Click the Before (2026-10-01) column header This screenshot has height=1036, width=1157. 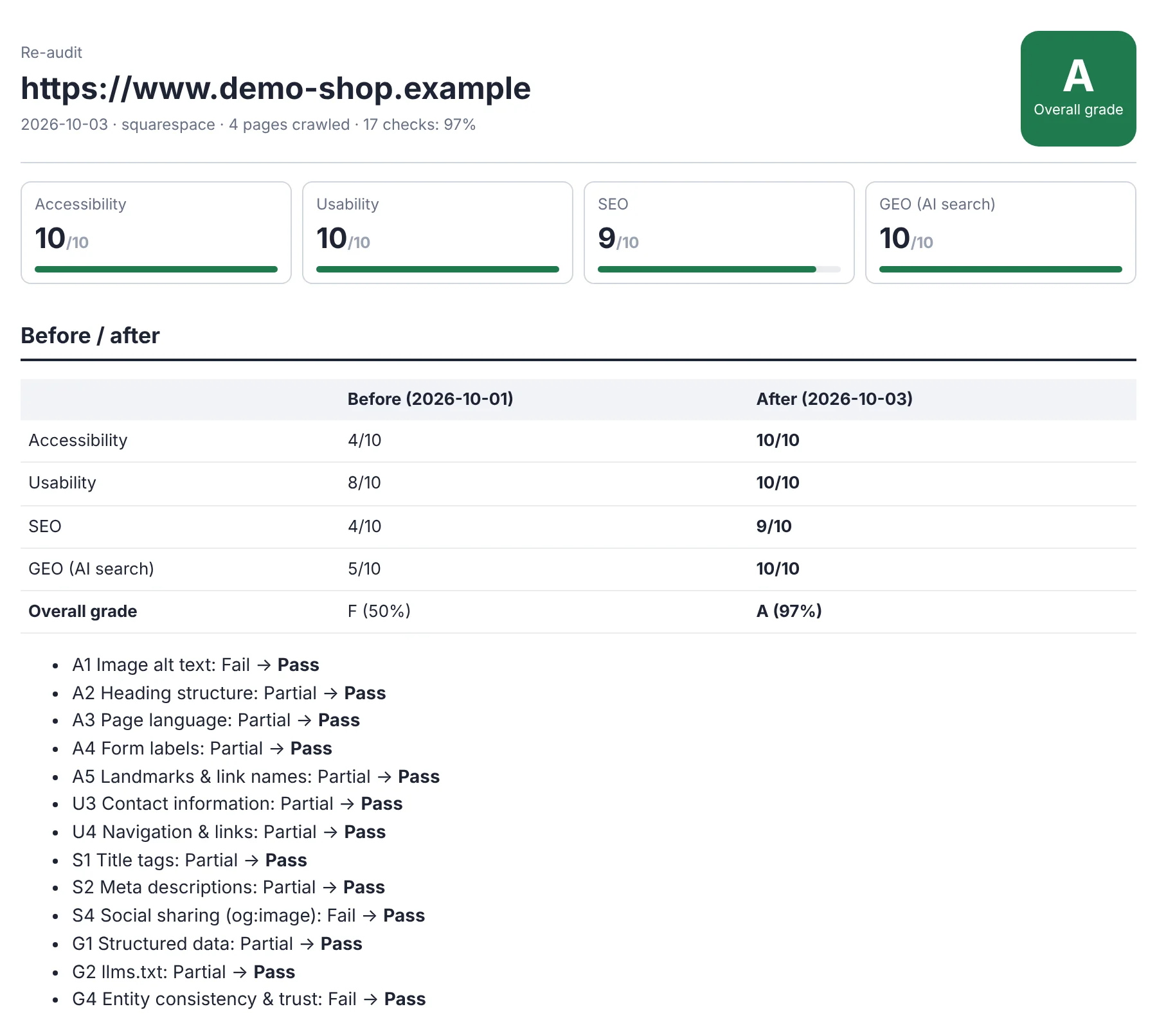(431, 399)
